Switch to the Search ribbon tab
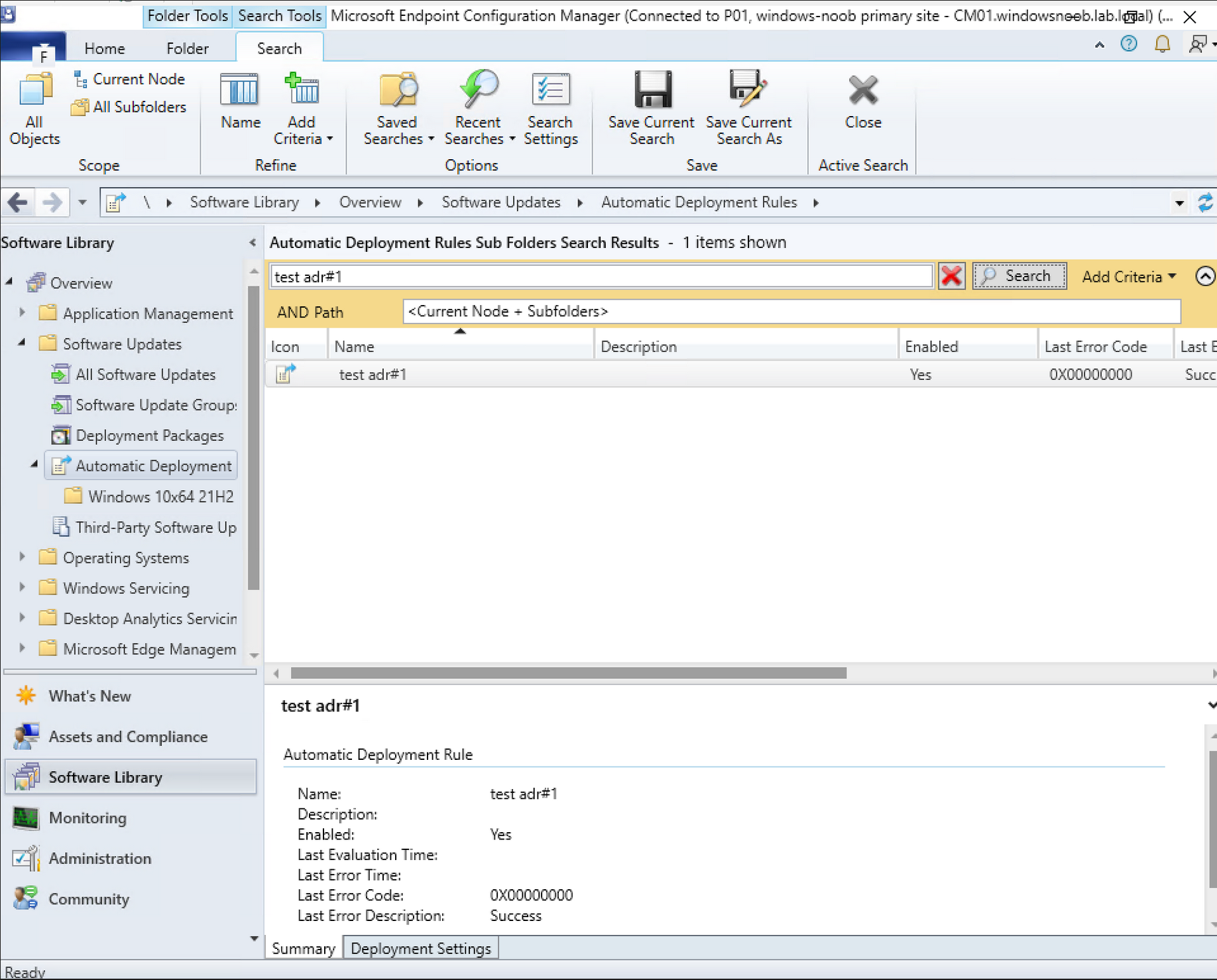 click(279, 48)
